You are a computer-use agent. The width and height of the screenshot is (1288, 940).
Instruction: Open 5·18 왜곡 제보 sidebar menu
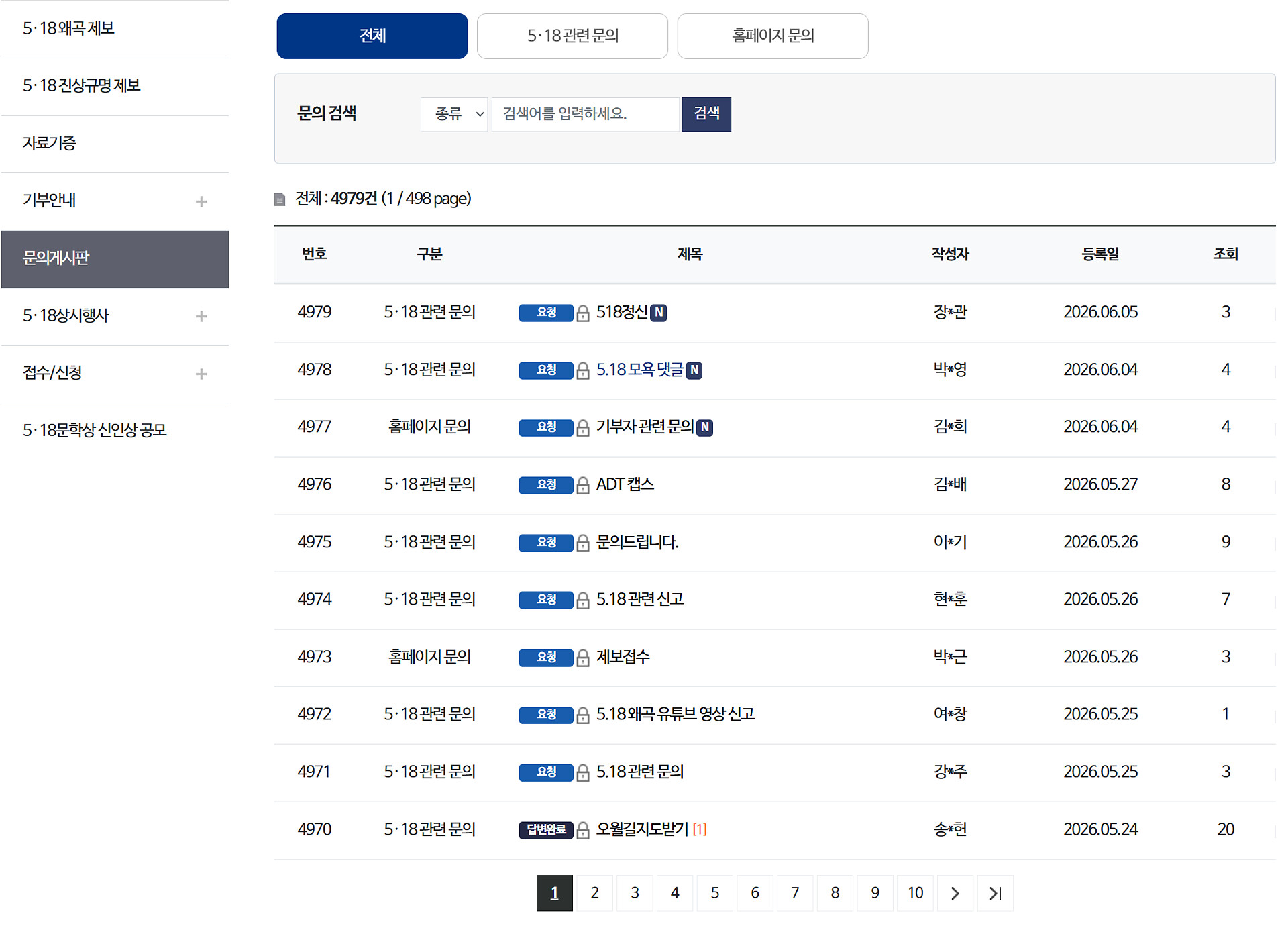pos(115,29)
